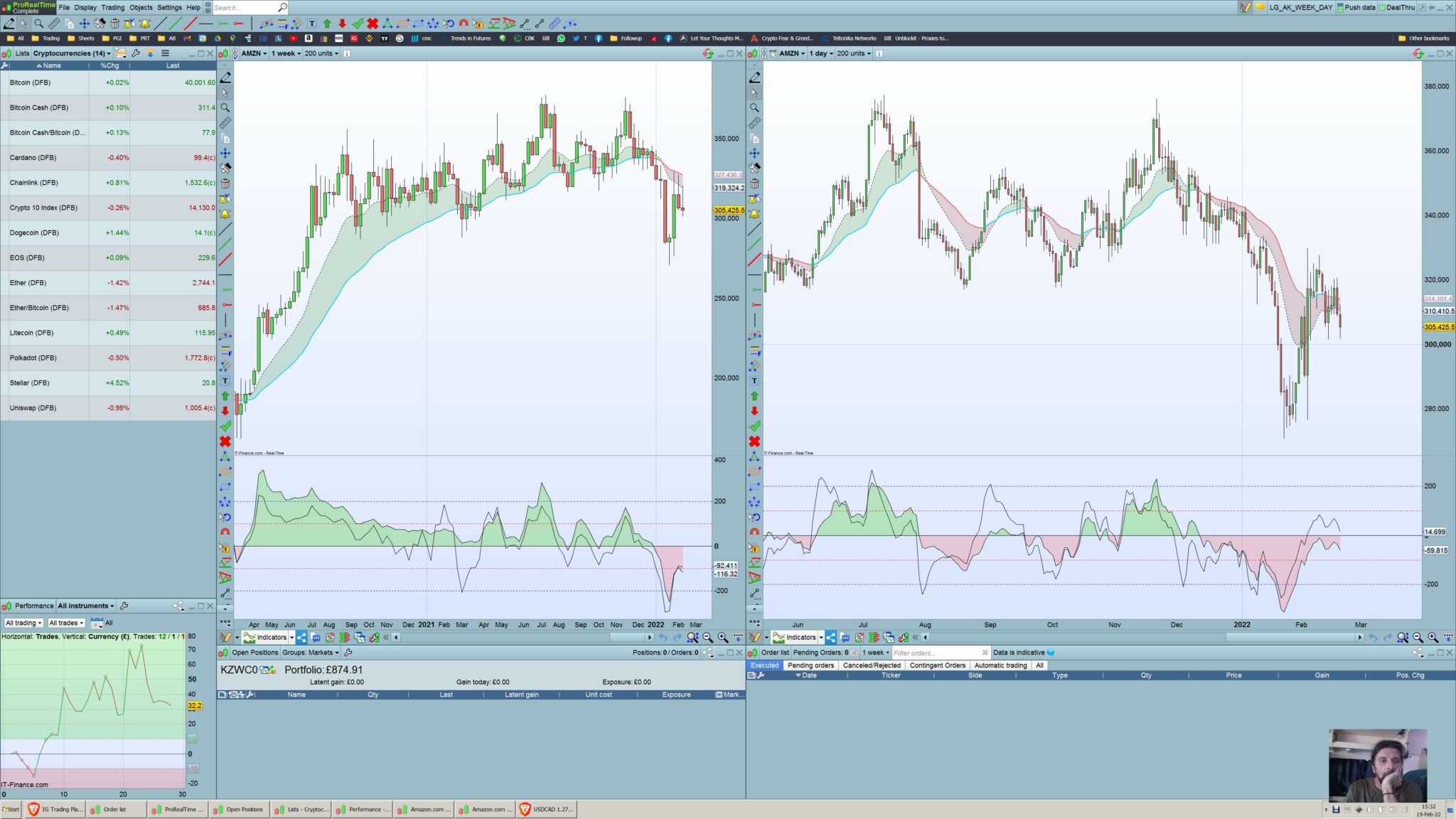1456x819 pixels.
Task: Click Indicators button under daily chart
Action: click(x=801, y=638)
